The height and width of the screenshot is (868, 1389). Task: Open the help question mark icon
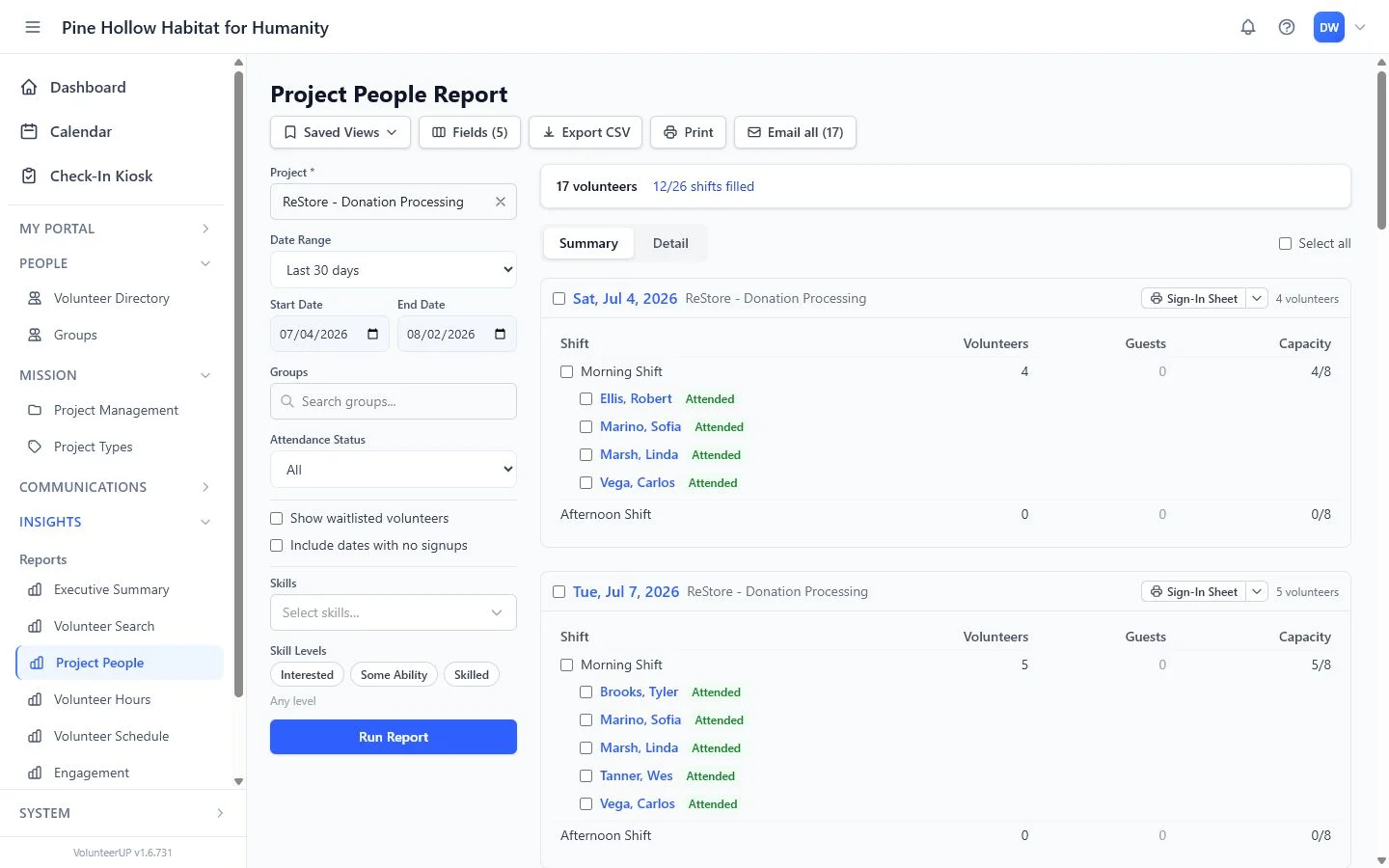pos(1287,27)
